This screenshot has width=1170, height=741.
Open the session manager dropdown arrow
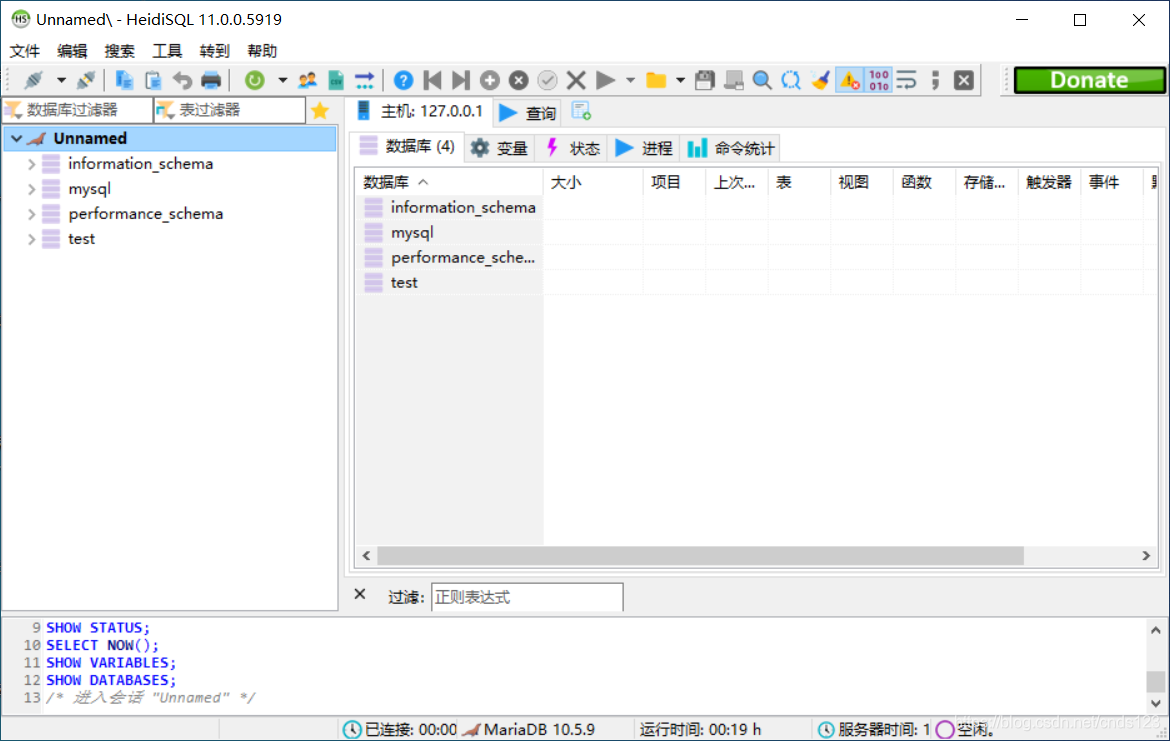point(61,80)
